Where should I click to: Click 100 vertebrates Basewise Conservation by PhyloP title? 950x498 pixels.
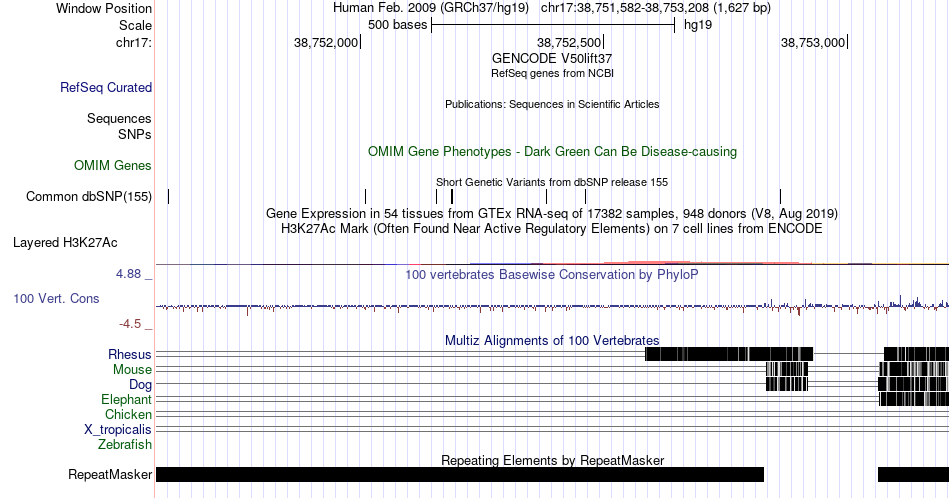(552, 274)
